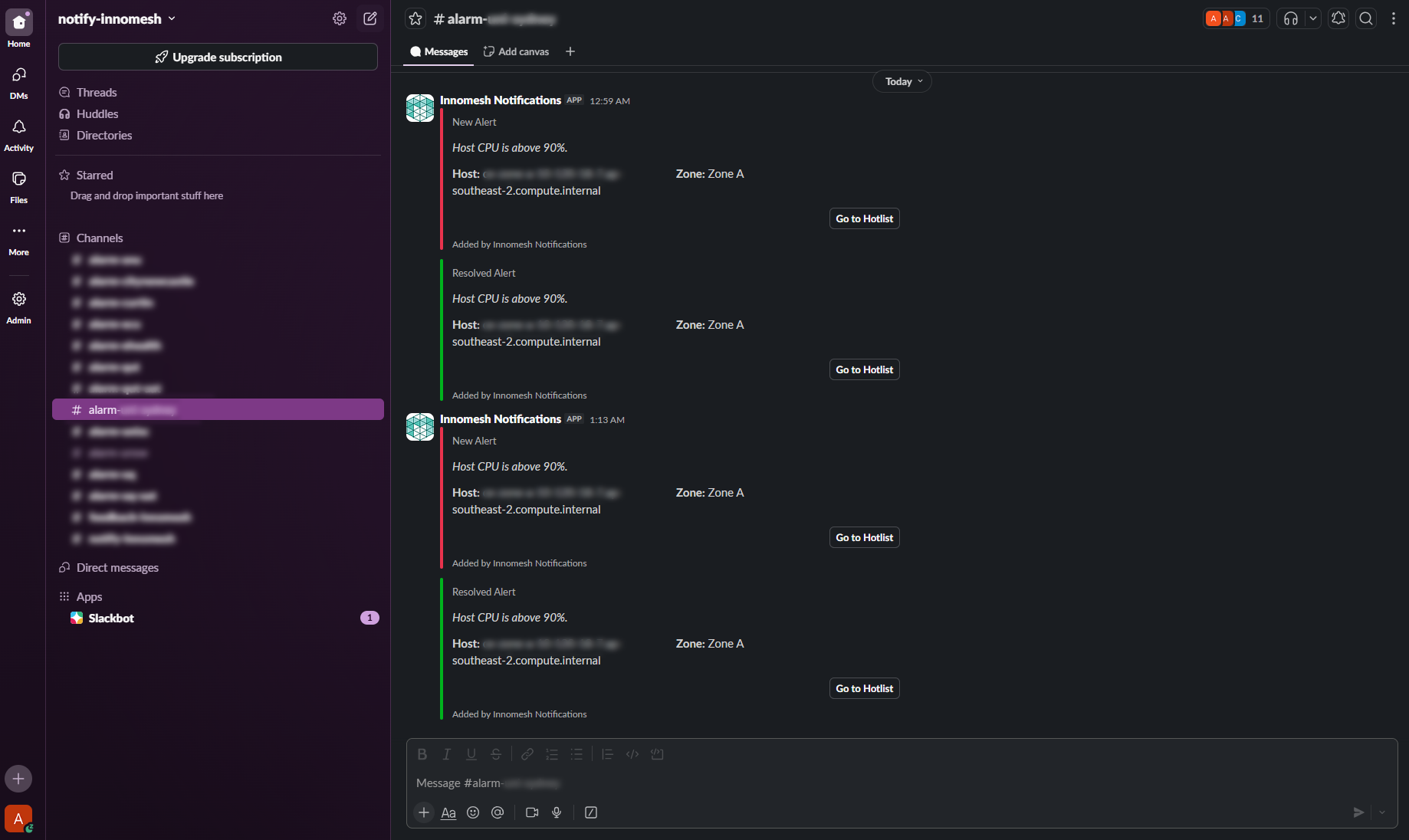Open the channel notification bell settings
Viewport: 1409px width, 840px height.
point(1338,18)
